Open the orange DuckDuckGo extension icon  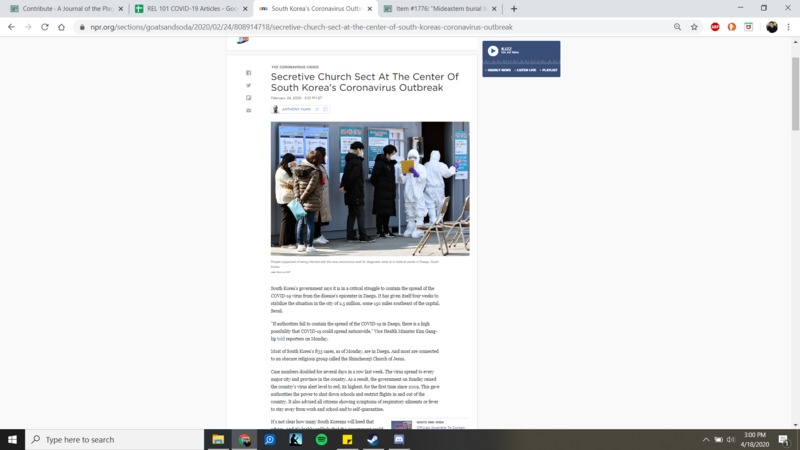click(732, 27)
